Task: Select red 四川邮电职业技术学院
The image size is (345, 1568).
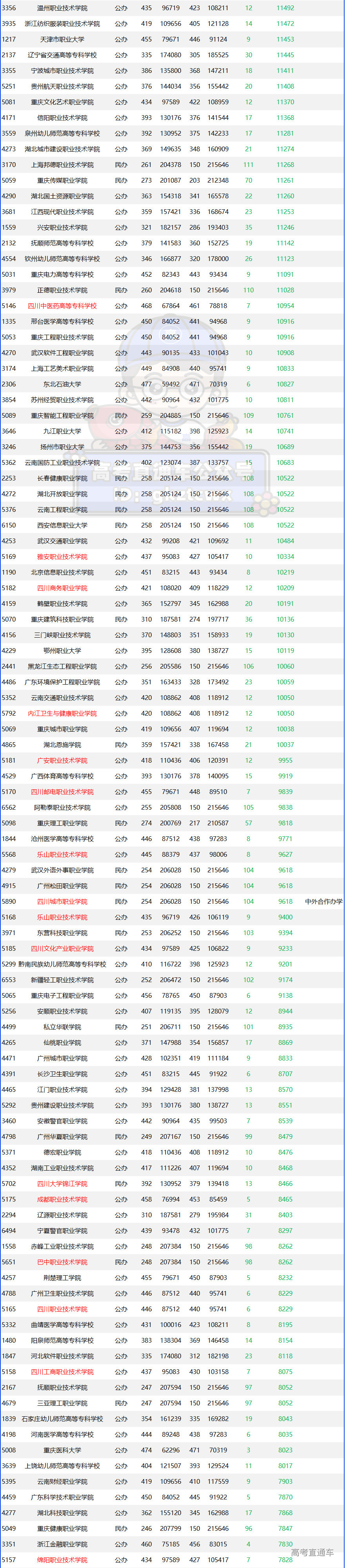Action: pyautogui.click(x=62, y=792)
